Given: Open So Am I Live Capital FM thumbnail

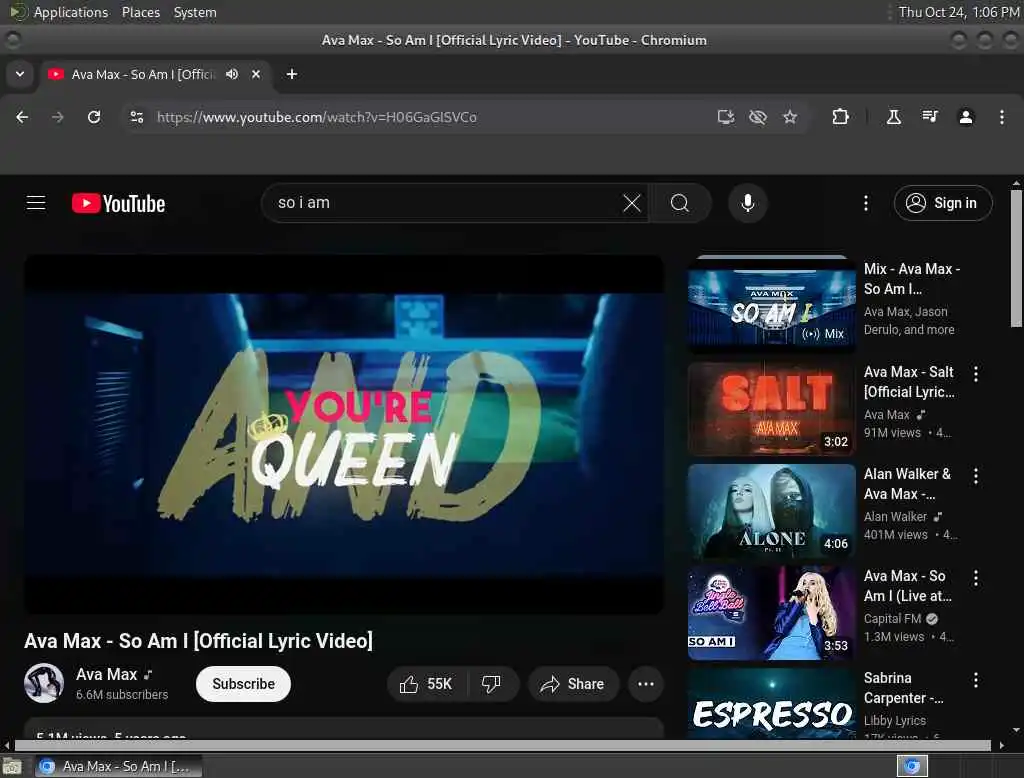Looking at the screenshot, I should (x=771, y=613).
